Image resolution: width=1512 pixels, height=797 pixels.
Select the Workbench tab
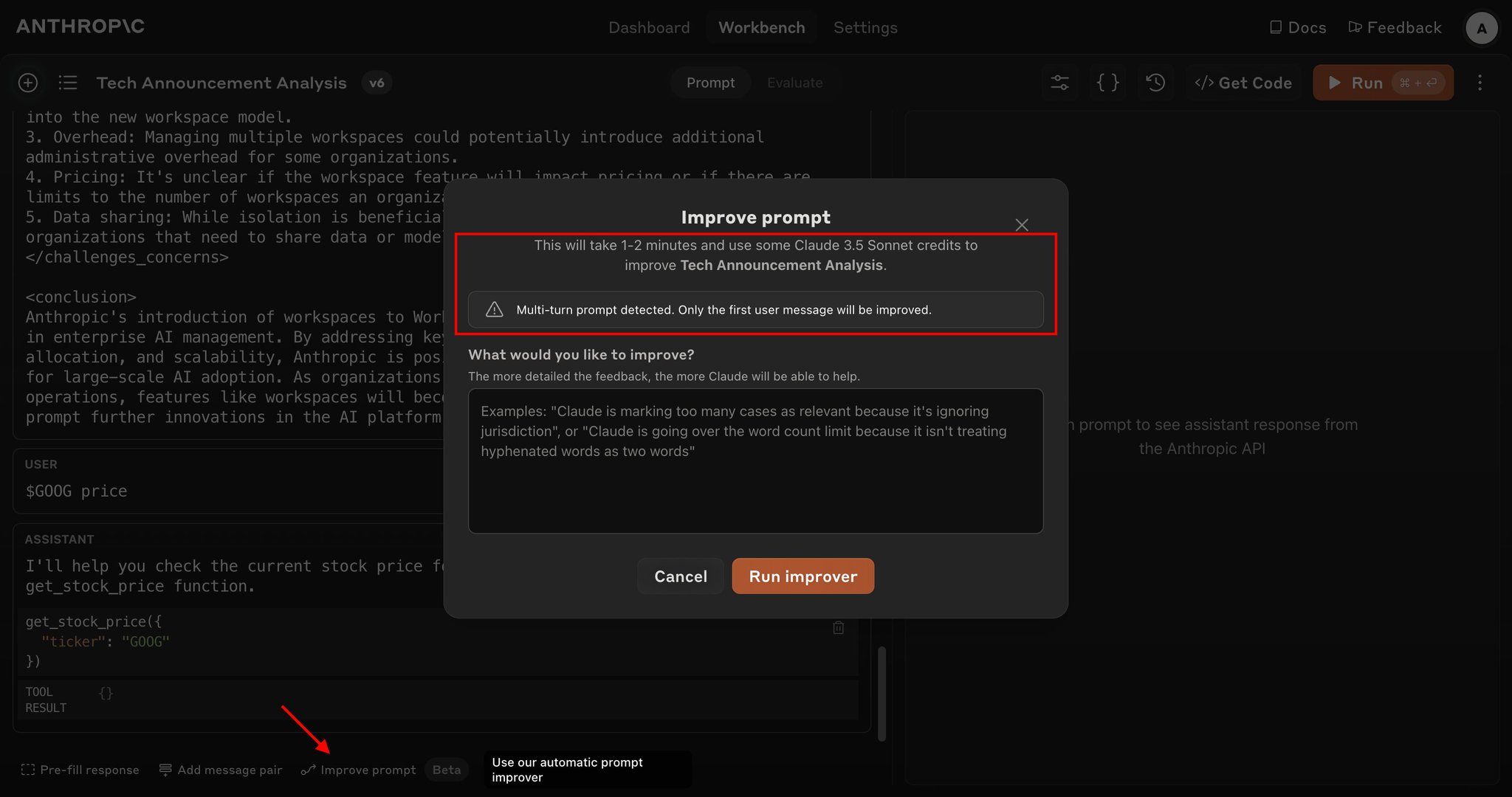coord(761,27)
